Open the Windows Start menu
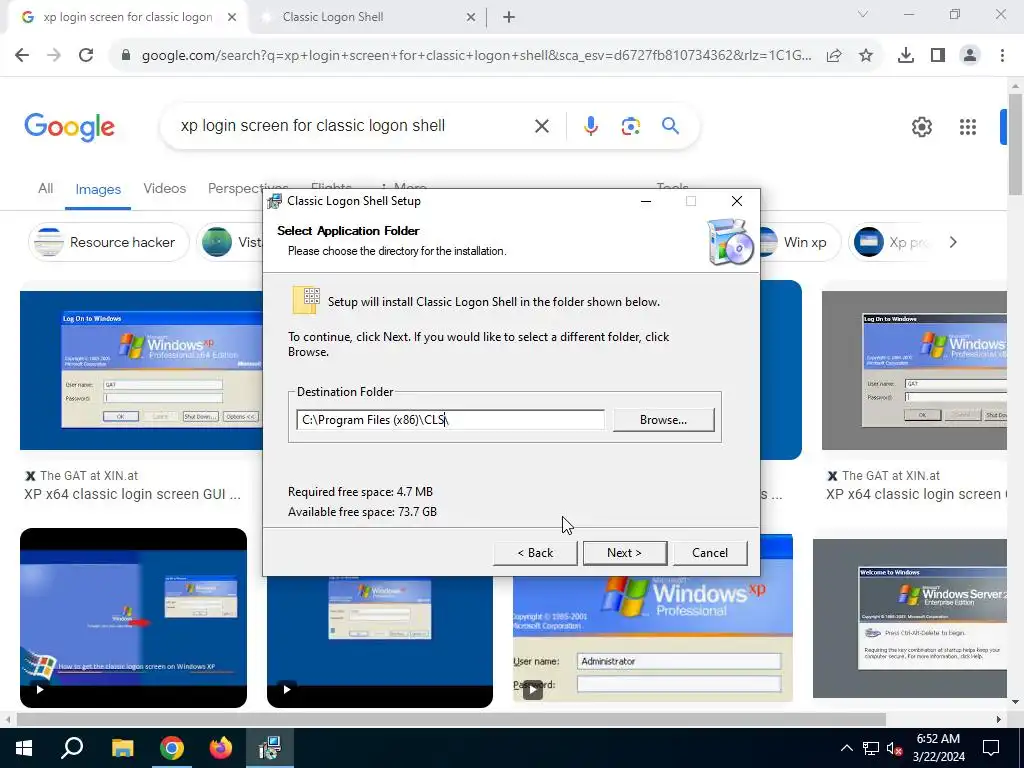1024x768 pixels. [24, 748]
